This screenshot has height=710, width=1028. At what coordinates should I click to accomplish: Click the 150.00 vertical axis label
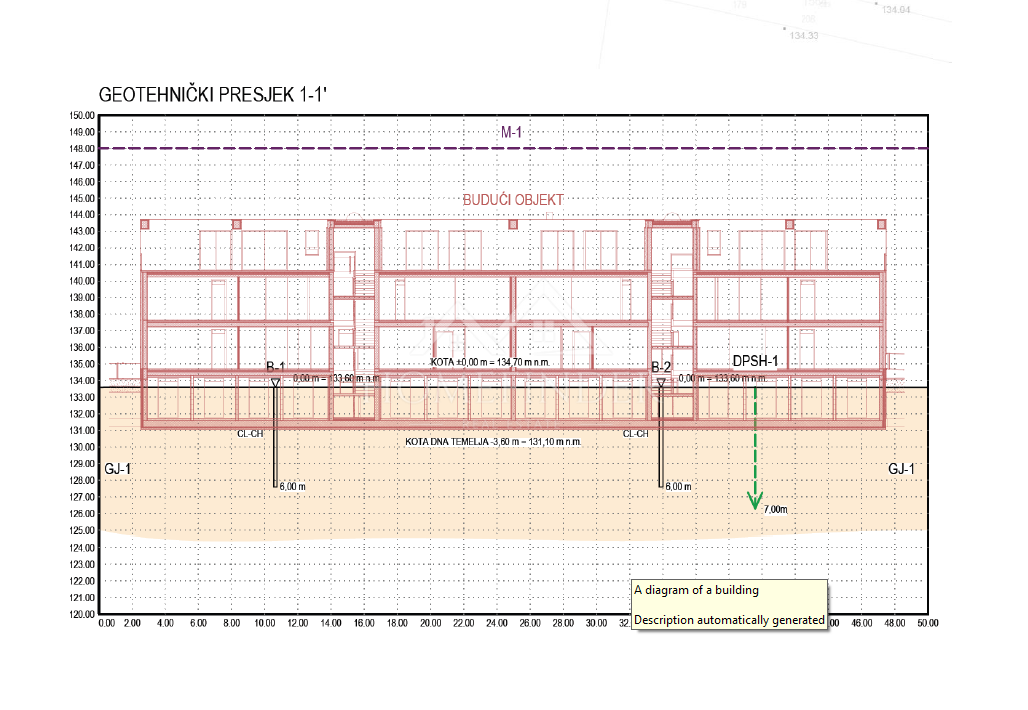click(x=82, y=116)
